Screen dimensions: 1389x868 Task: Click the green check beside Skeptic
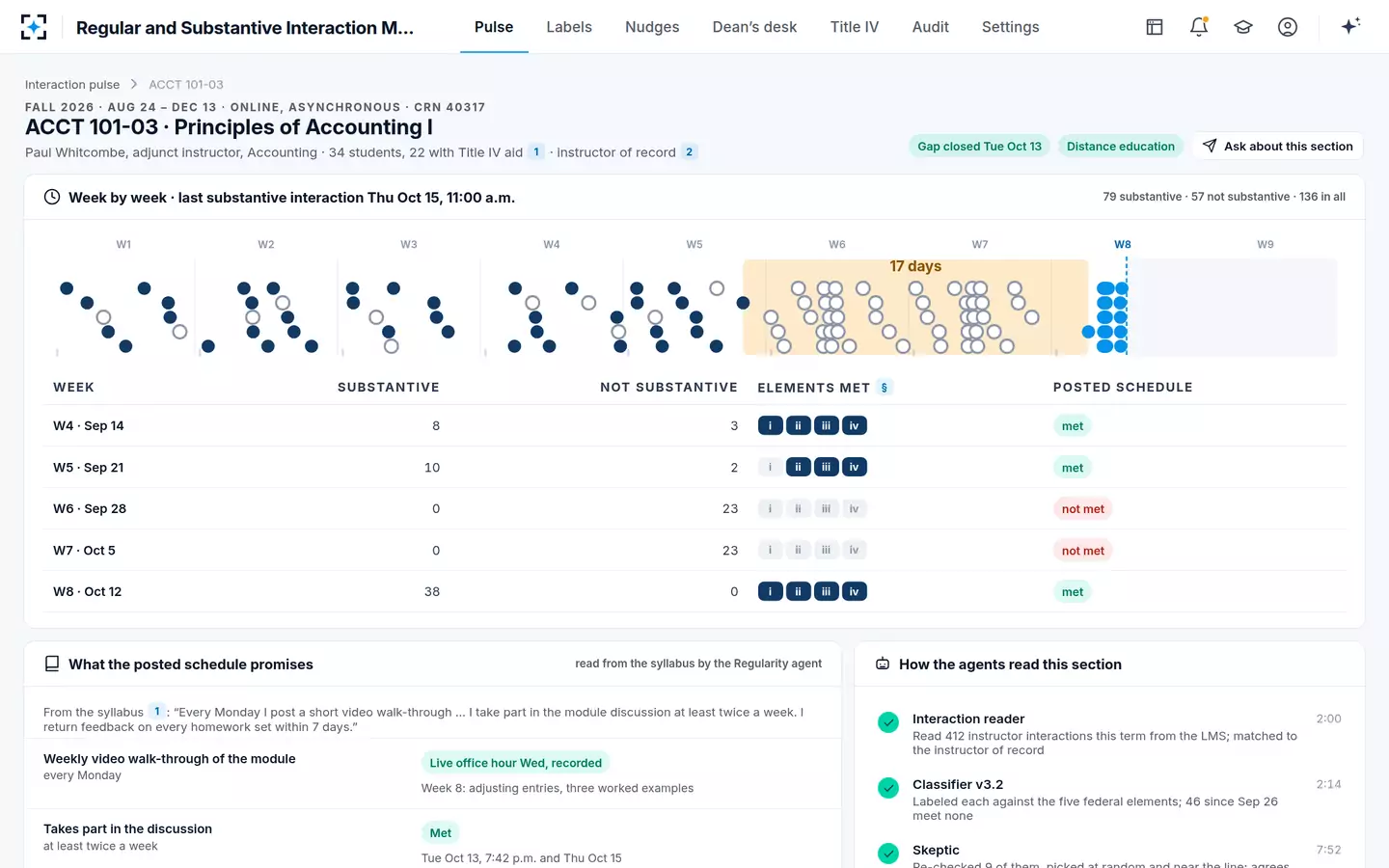pyautogui.click(x=888, y=854)
